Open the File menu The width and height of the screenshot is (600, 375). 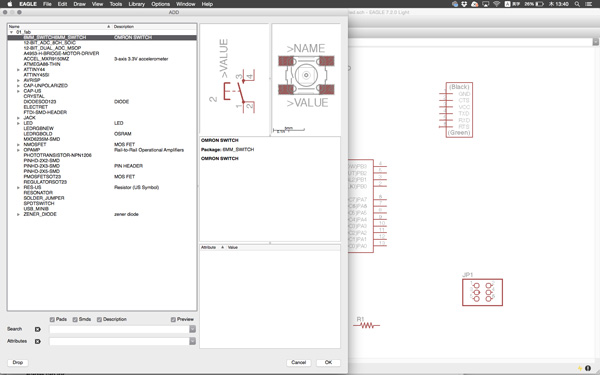[47, 4]
